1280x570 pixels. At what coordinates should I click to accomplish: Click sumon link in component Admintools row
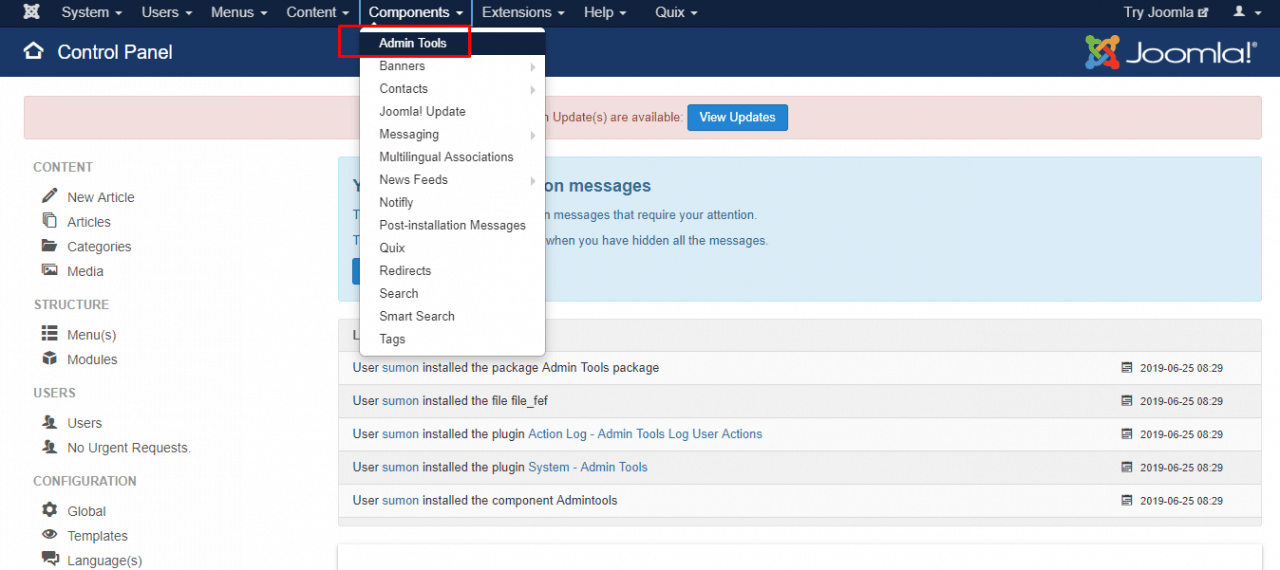click(x=400, y=500)
